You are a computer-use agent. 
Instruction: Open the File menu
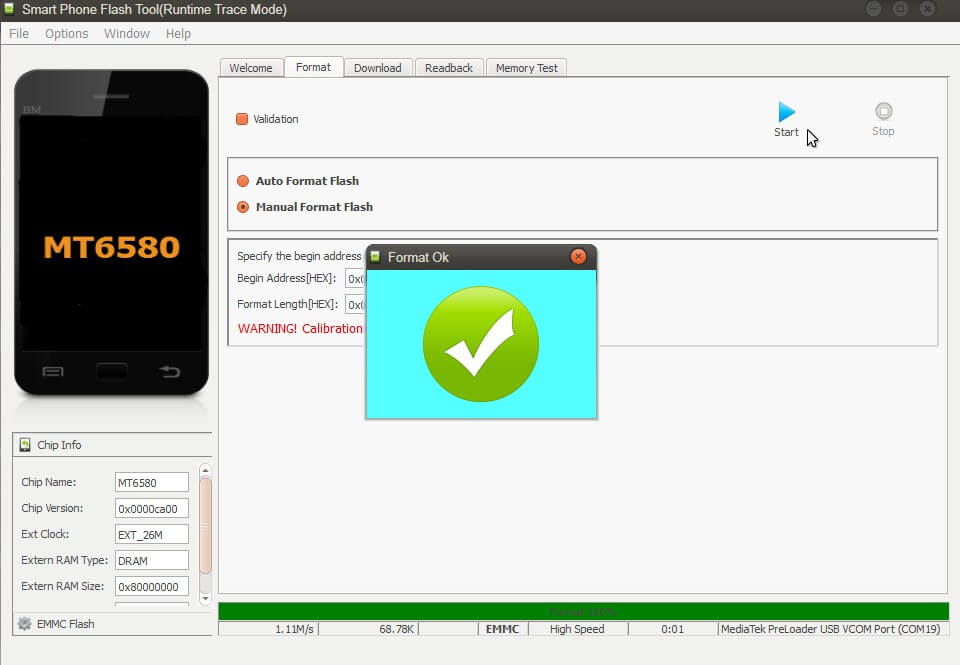coord(19,34)
